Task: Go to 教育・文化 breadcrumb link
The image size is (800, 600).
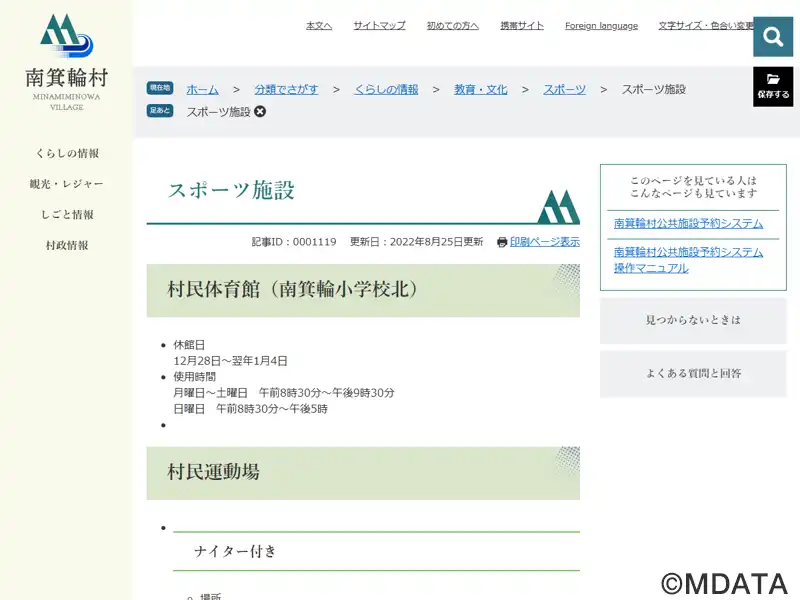Action: point(480,89)
